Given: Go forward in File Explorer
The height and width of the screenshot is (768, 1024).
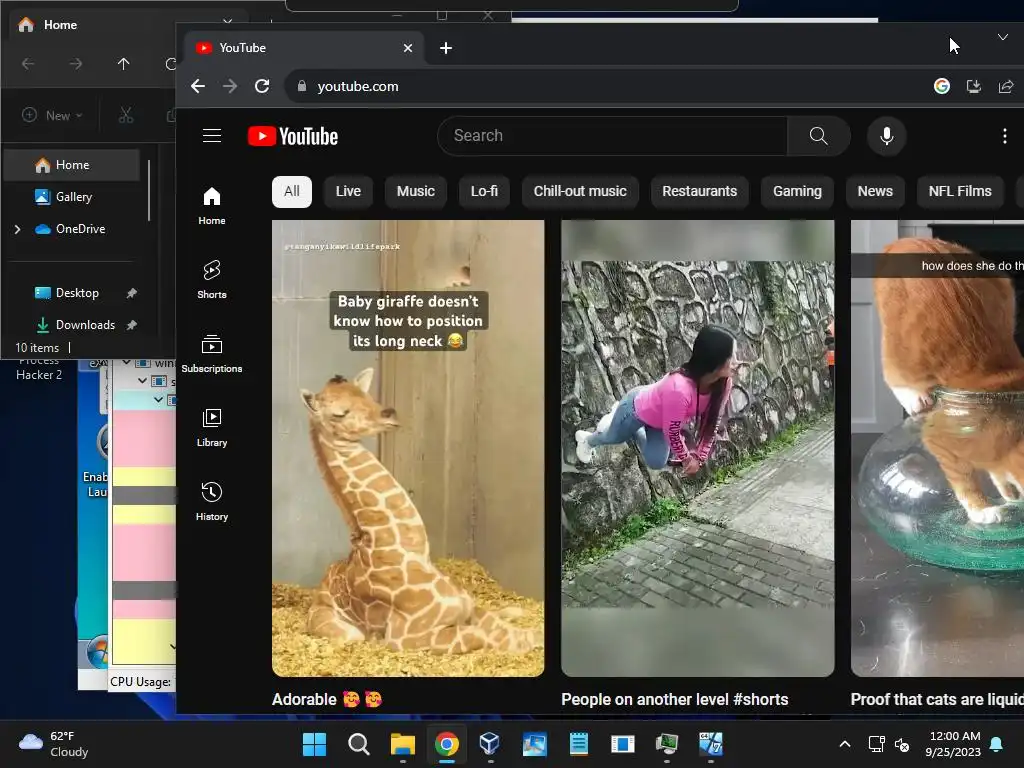Looking at the screenshot, I should coord(76,63).
